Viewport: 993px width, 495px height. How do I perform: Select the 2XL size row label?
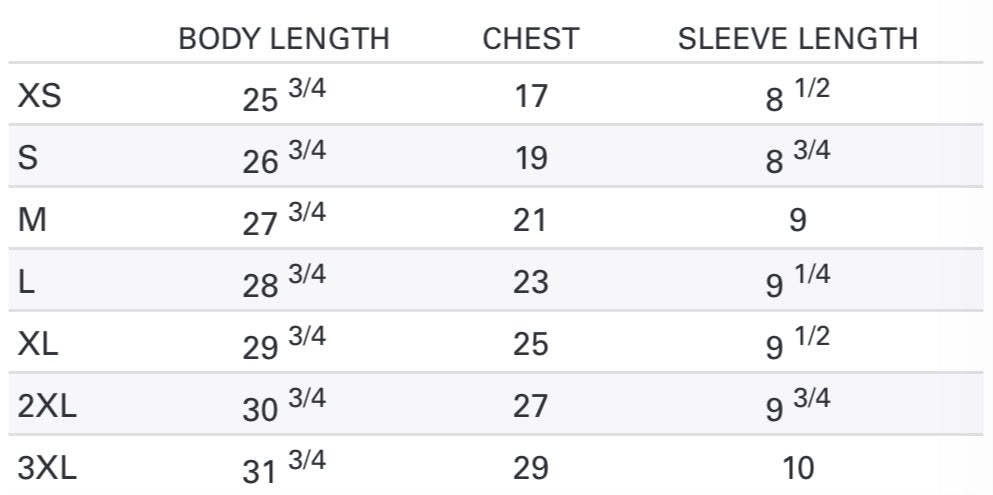point(47,406)
